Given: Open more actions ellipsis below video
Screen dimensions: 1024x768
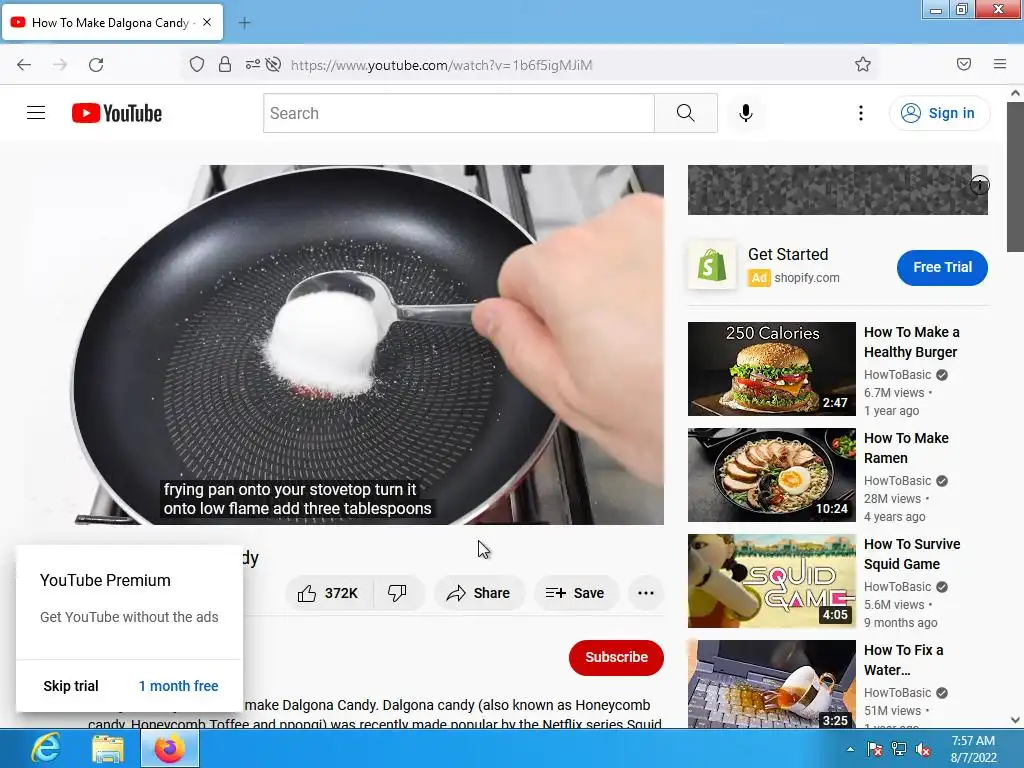Looking at the screenshot, I should [x=646, y=593].
